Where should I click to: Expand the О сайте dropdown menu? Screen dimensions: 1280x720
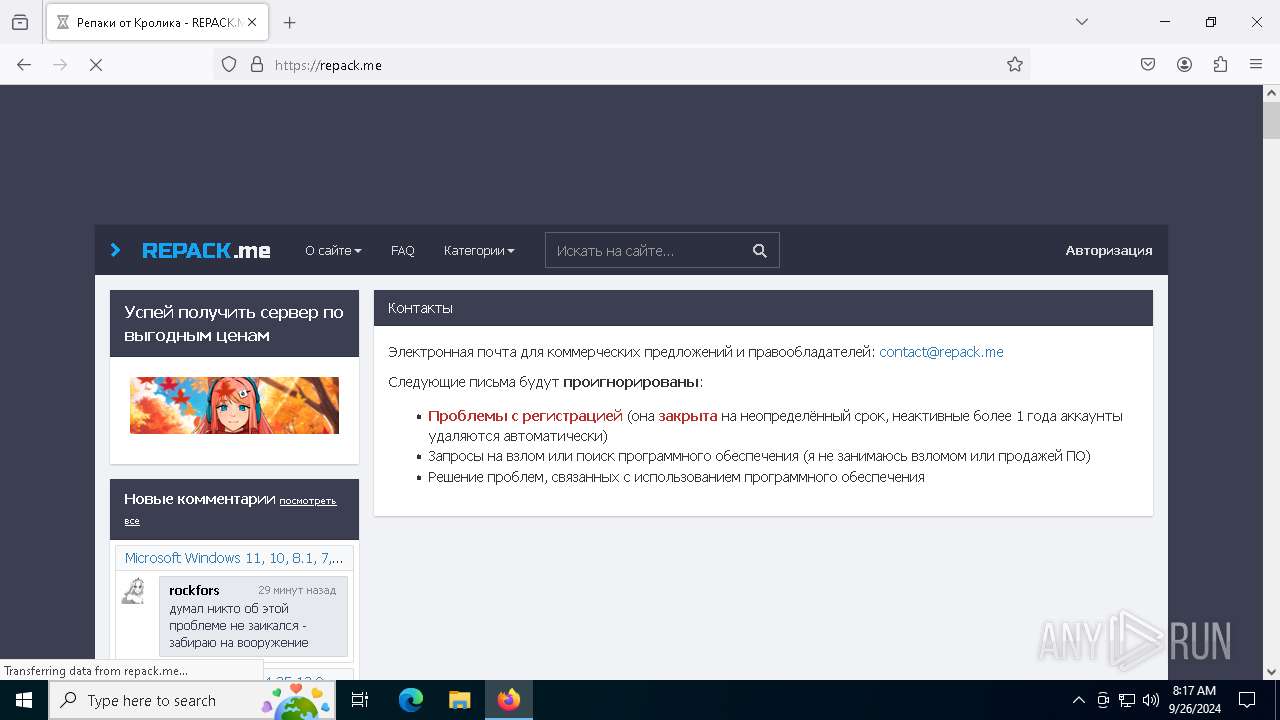tap(333, 251)
